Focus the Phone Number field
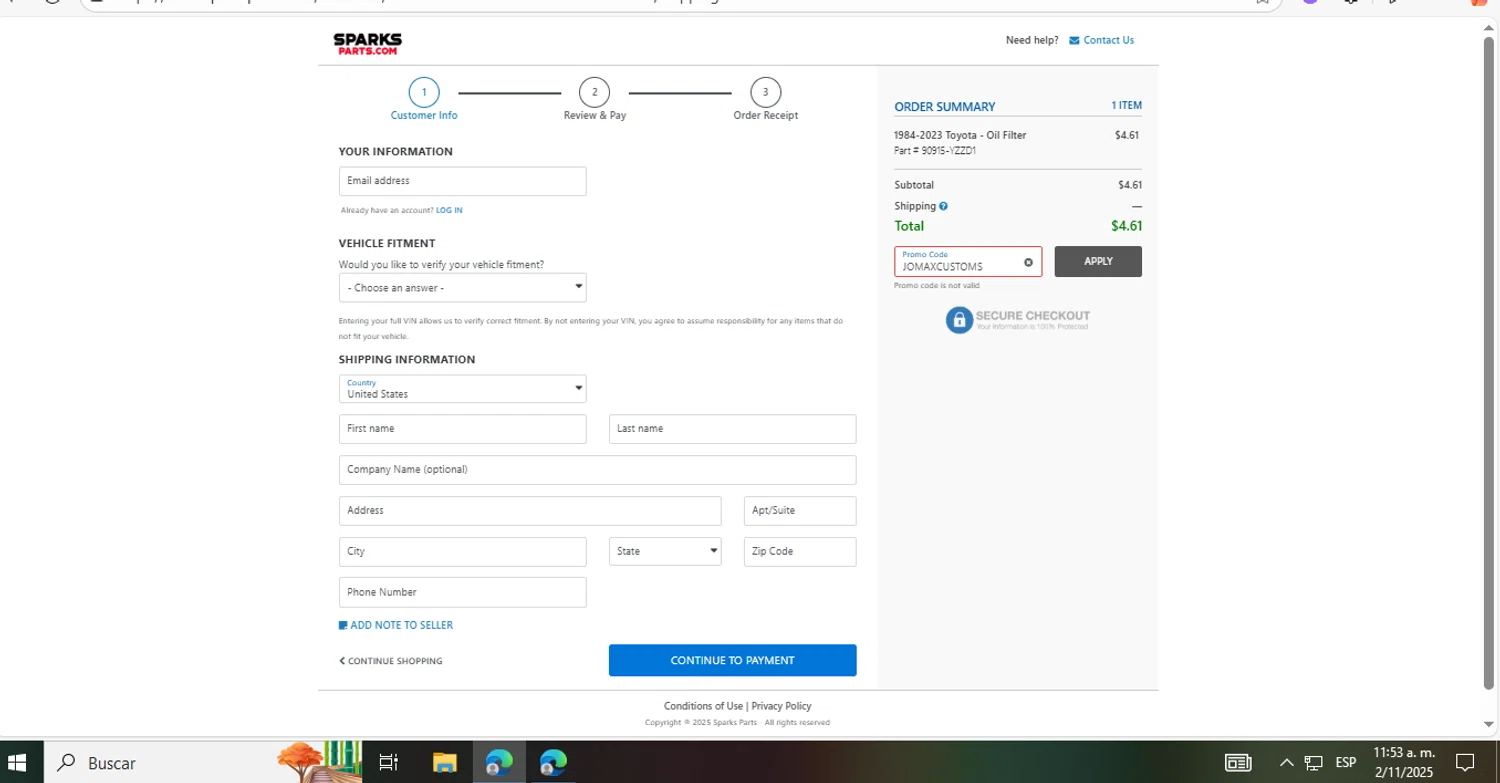The width and height of the screenshot is (1500, 783). coord(462,592)
